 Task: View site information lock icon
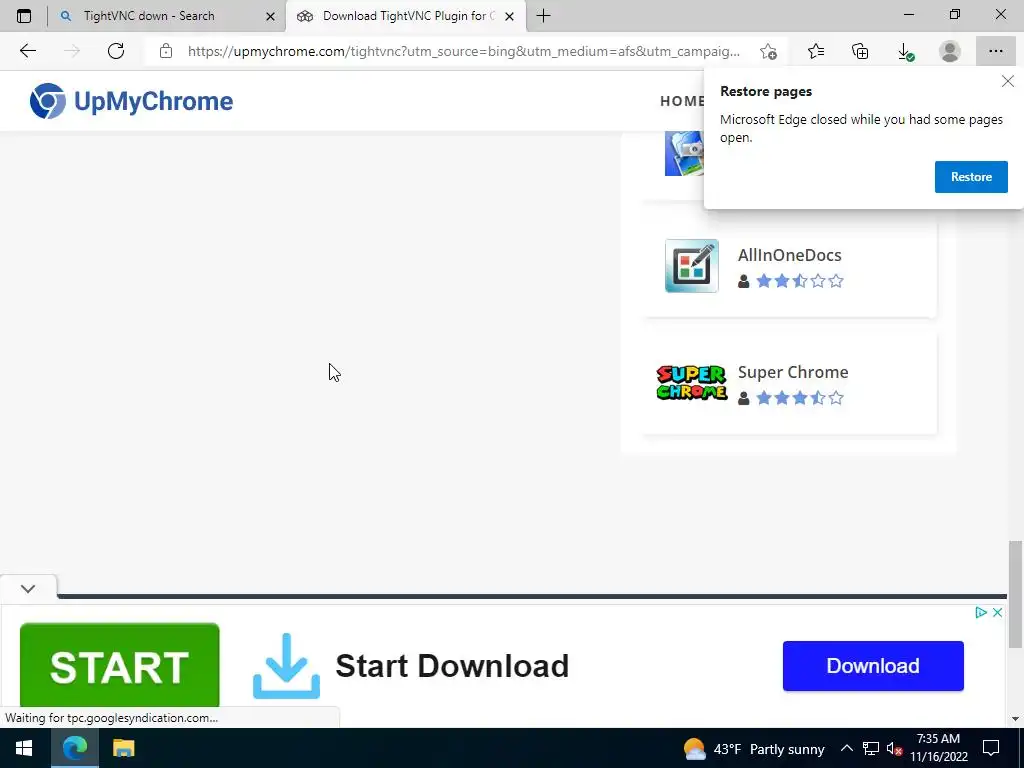tap(166, 51)
